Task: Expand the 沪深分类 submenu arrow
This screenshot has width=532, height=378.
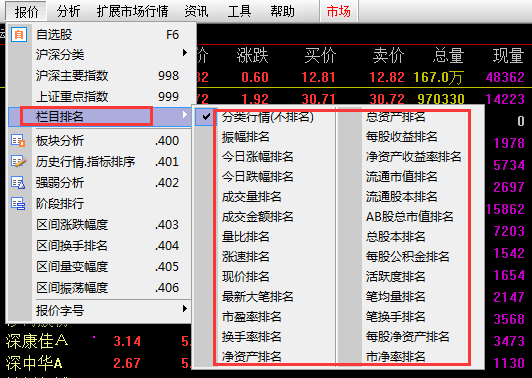Action: [x=185, y=53]
